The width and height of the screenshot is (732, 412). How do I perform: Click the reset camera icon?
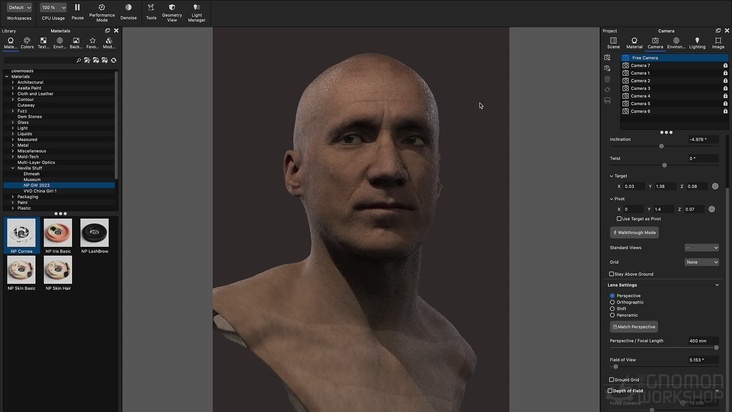click(607, 90)
